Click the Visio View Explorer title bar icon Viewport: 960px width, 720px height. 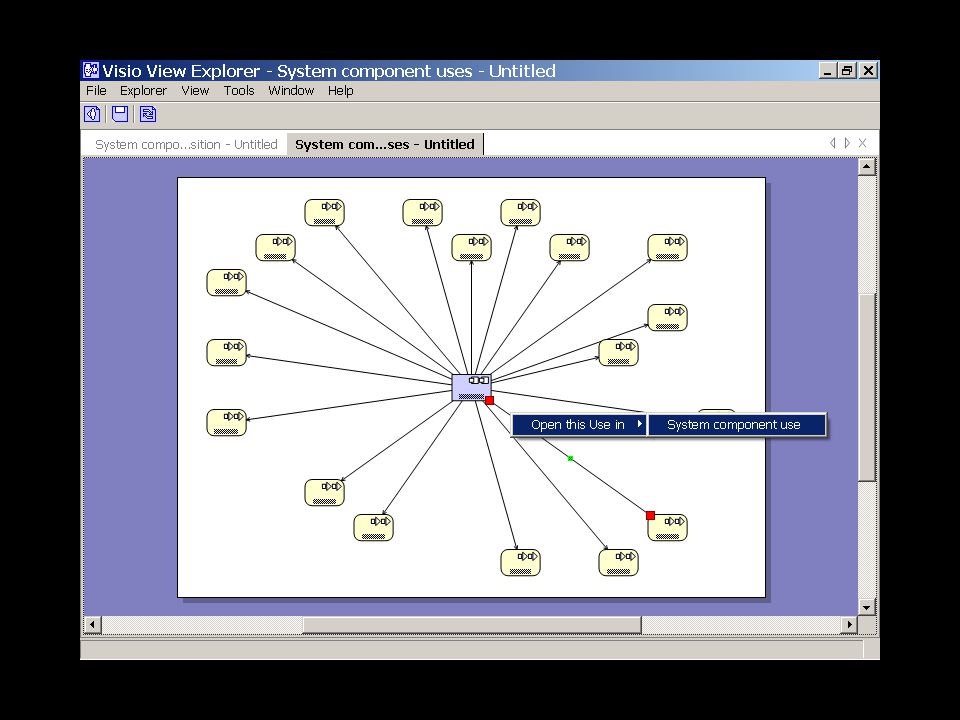[91, 70]
